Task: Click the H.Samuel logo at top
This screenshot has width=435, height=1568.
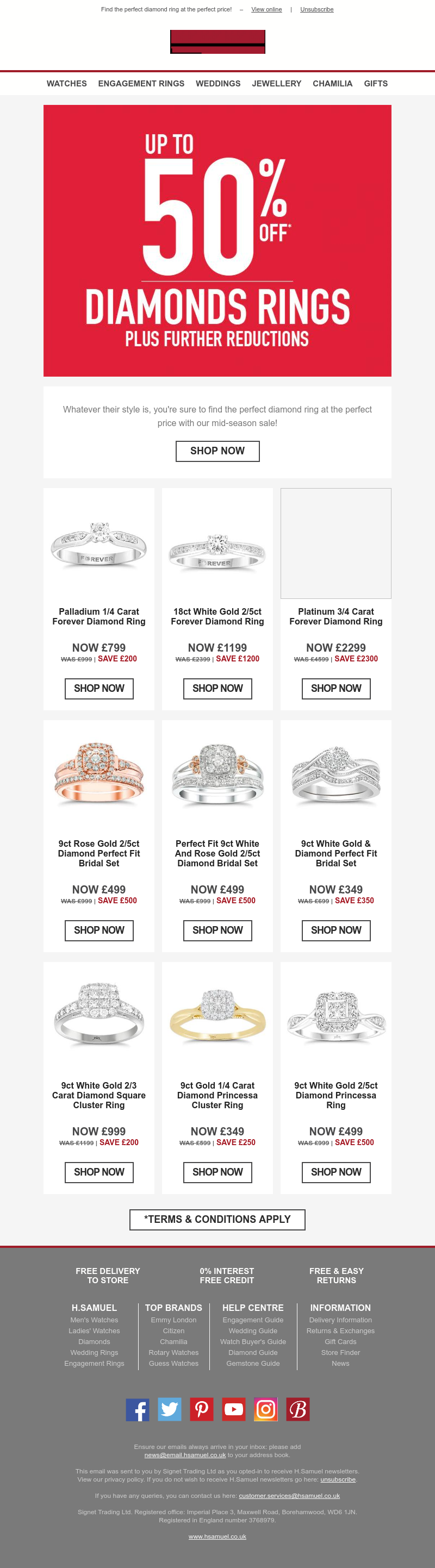Action: pos(217,42)
